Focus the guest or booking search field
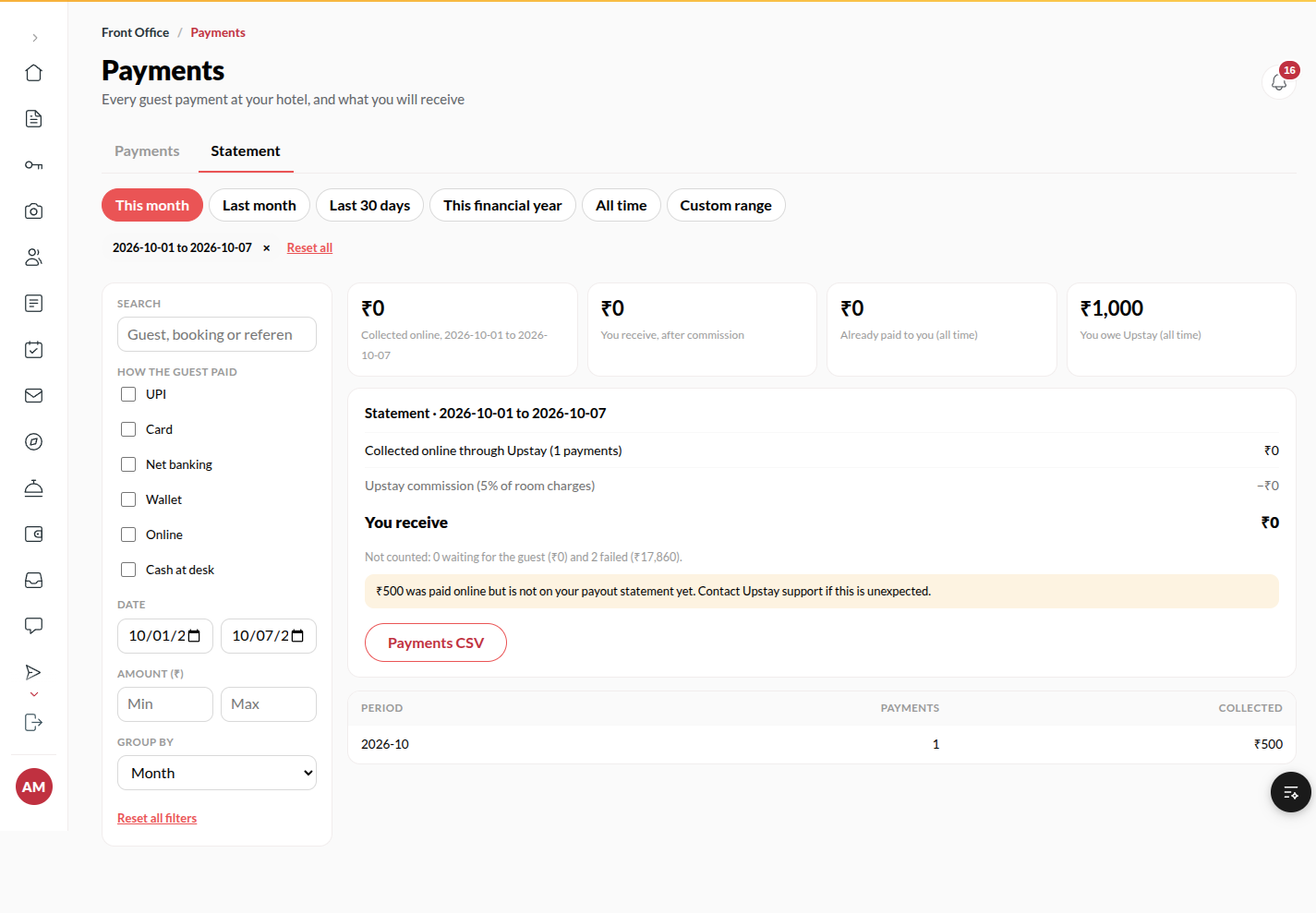The image size is (1316, 913). pyautogui.click(x=217, y=334)
